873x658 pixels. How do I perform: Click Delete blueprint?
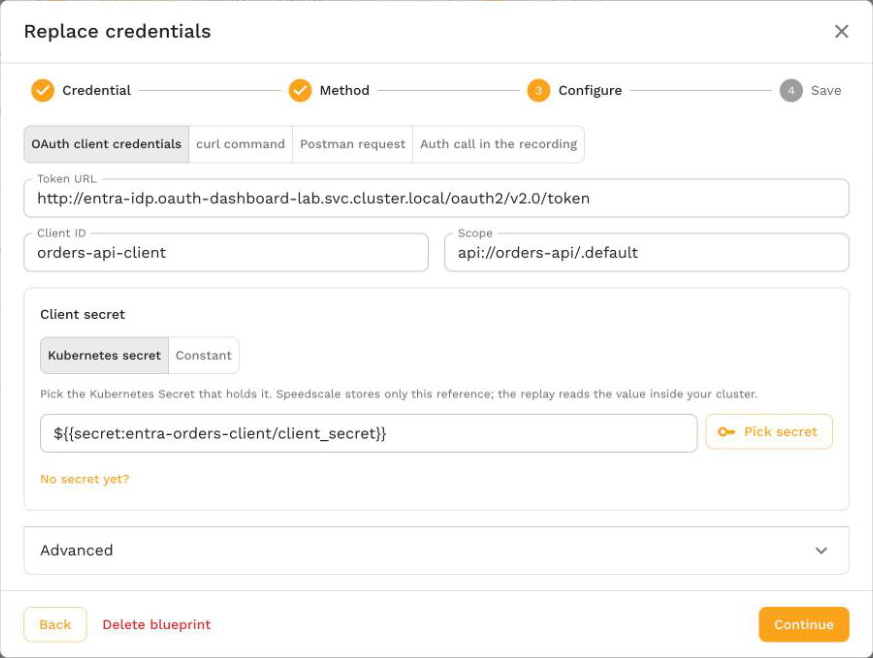point(156,625)
